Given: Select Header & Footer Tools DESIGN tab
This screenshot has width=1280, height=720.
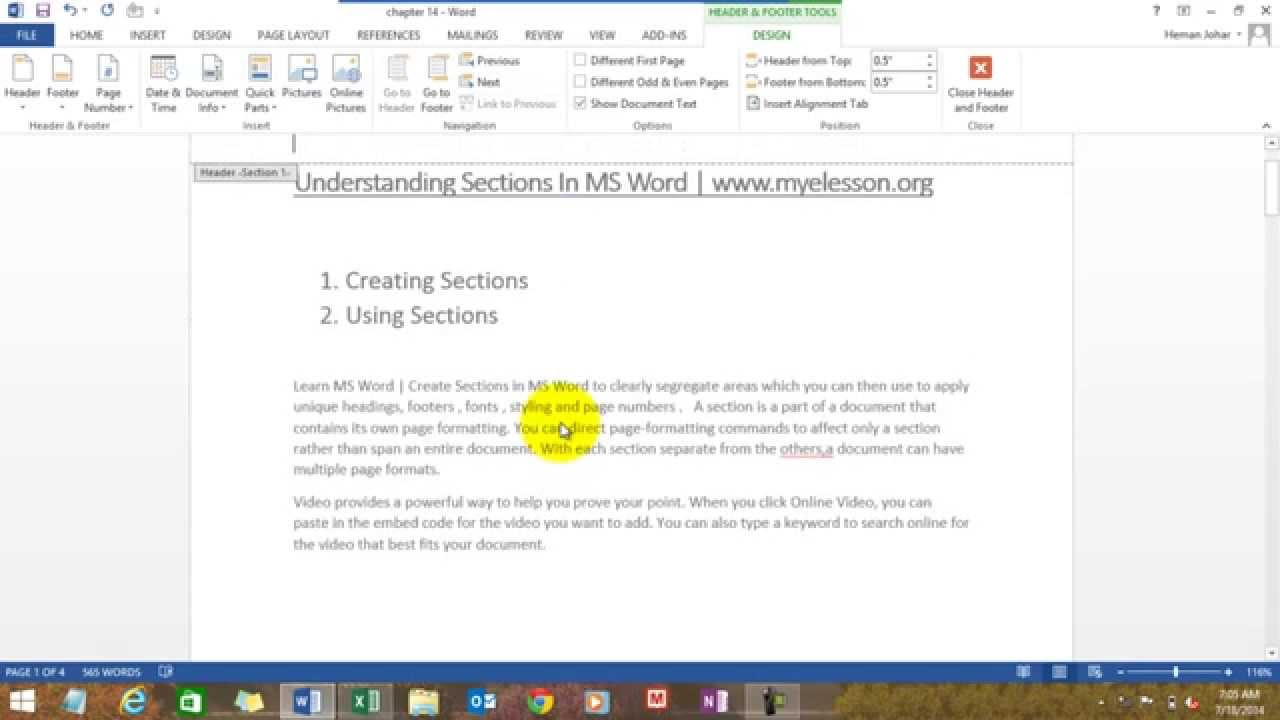Looking at the screenshot, I should point(771,35).
